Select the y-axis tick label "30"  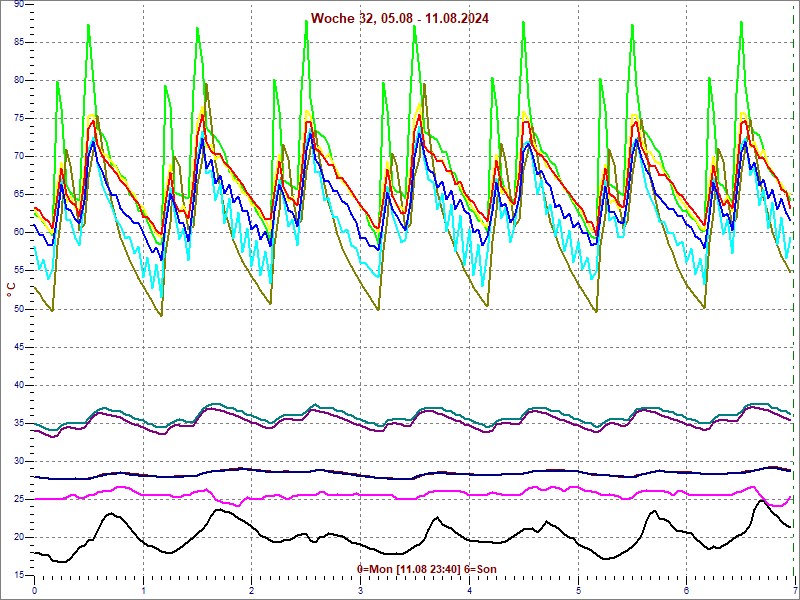[x=18, y=461]
